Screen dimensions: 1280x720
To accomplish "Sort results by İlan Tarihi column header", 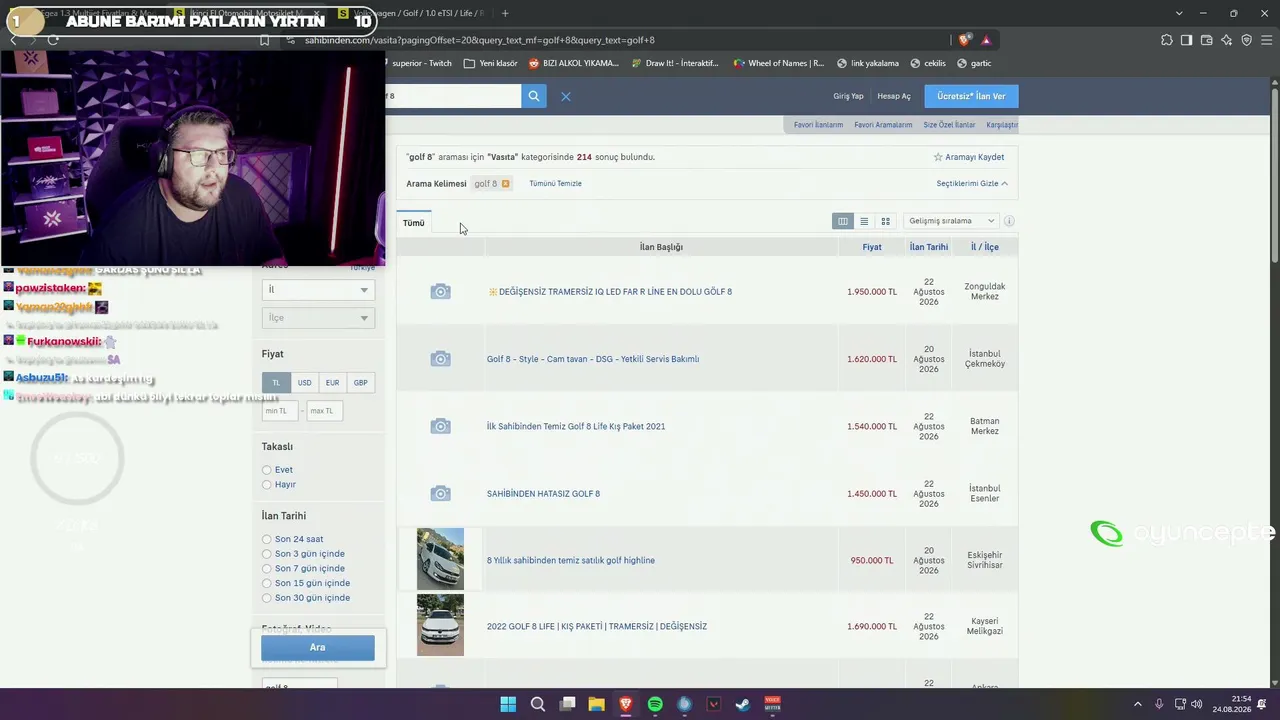I will 929,247.
